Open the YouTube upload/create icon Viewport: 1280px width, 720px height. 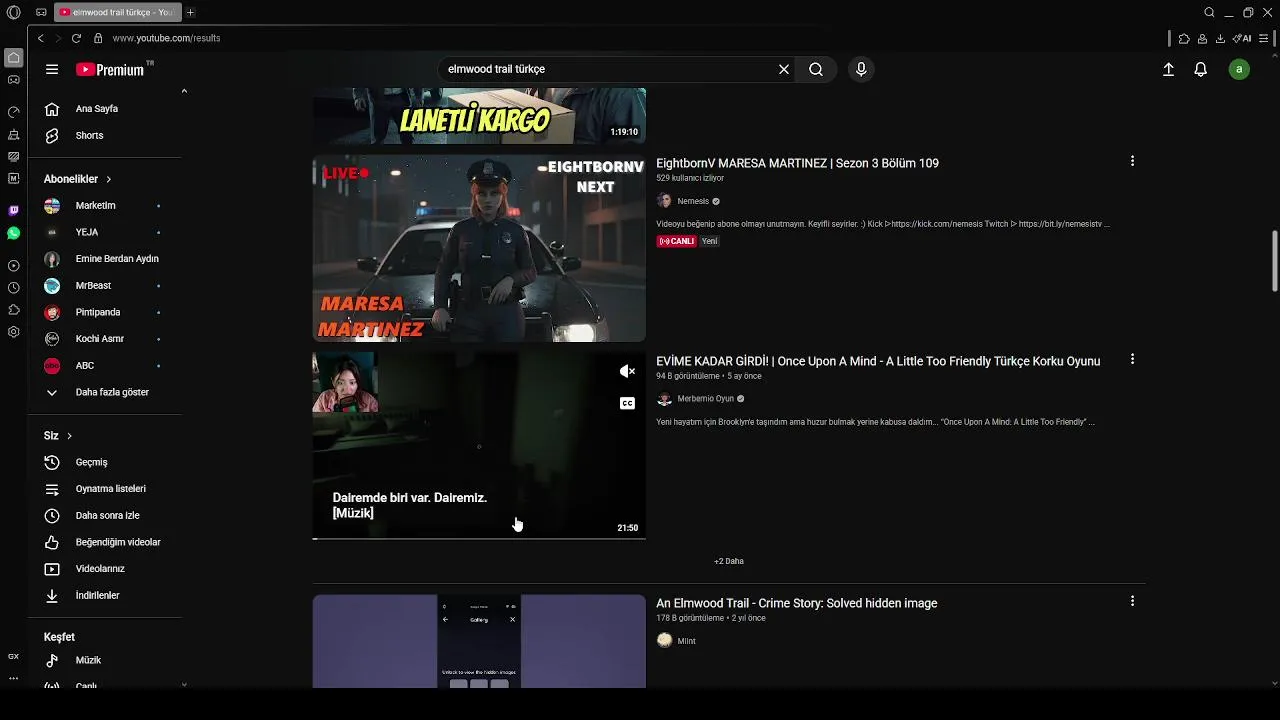[1168, 69]
